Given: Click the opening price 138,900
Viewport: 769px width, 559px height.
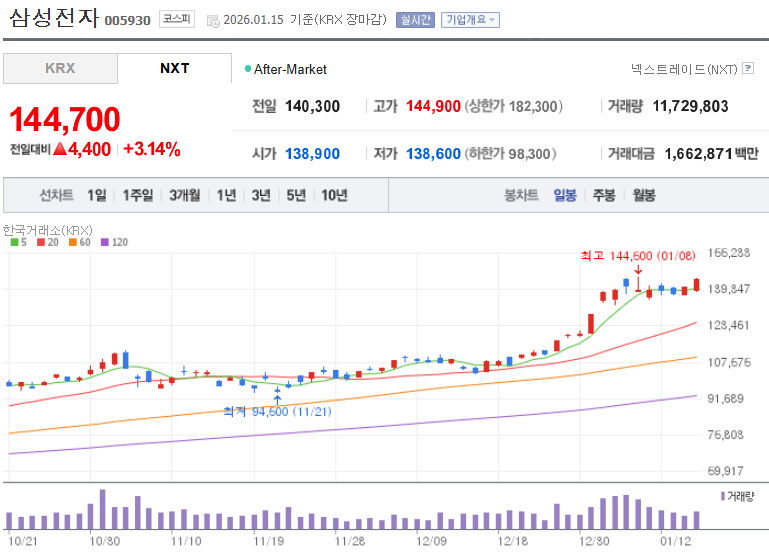Looking at the screenshot, I should (312, 153).
